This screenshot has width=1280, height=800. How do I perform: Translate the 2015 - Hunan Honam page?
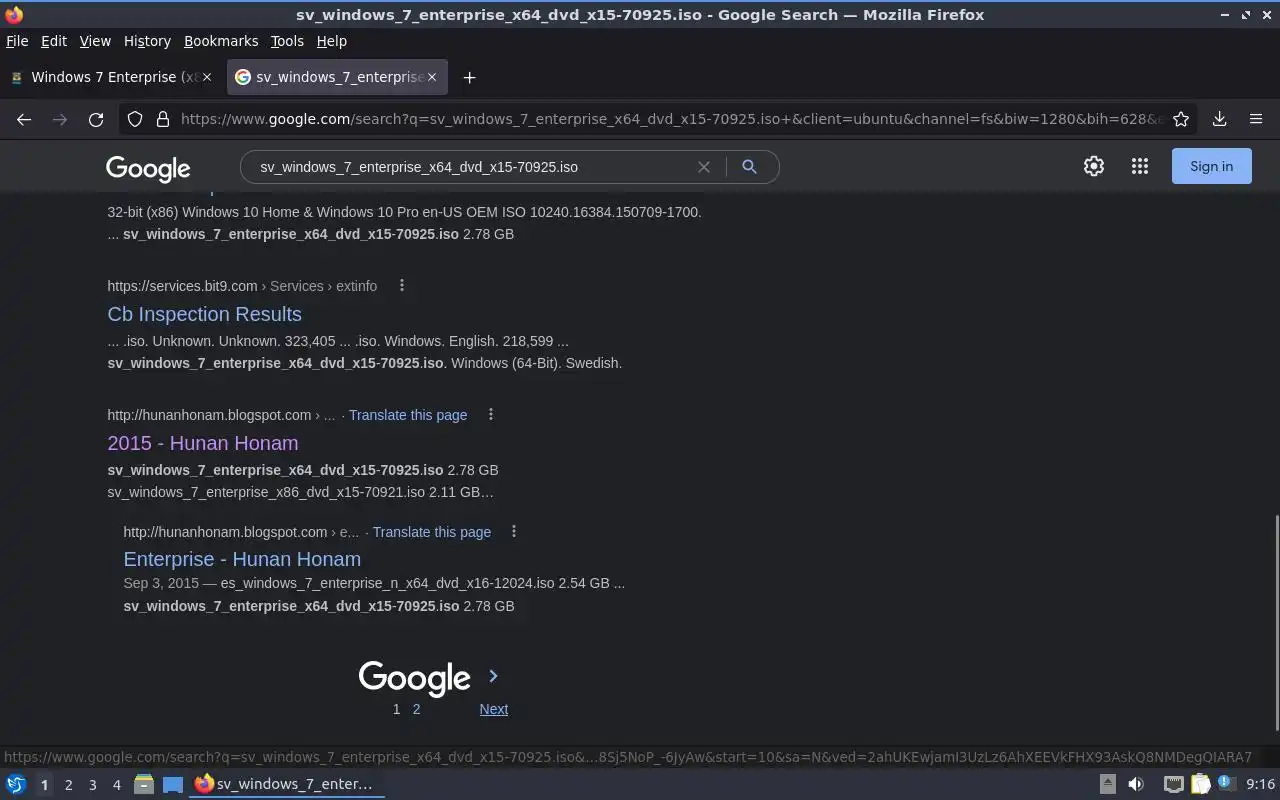point(408,415)
